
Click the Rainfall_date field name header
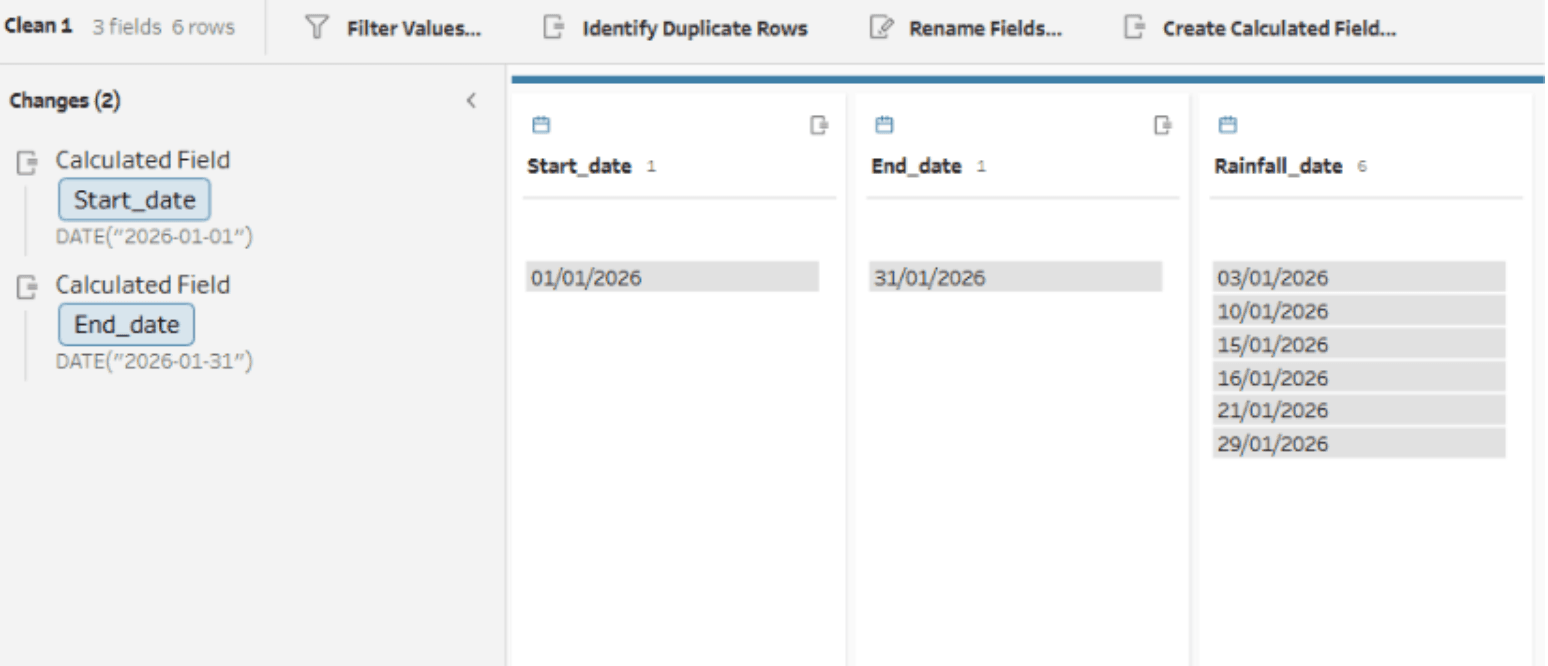point(1277,167)
